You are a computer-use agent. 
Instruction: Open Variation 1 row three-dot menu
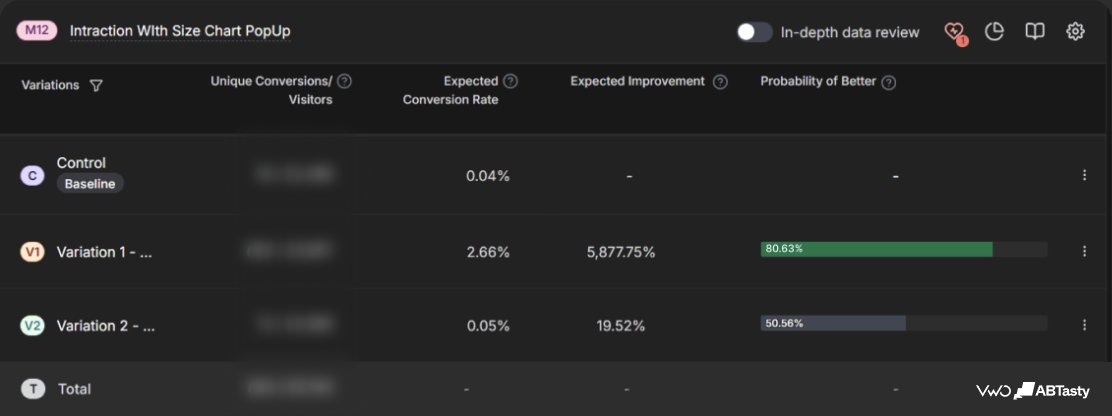(x=1084, y=251)
